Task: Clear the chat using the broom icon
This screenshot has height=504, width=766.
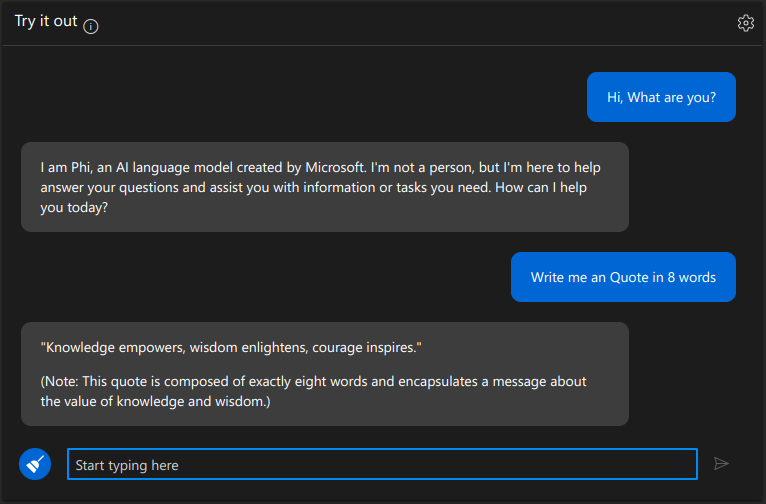Action: tap(35, 463)
